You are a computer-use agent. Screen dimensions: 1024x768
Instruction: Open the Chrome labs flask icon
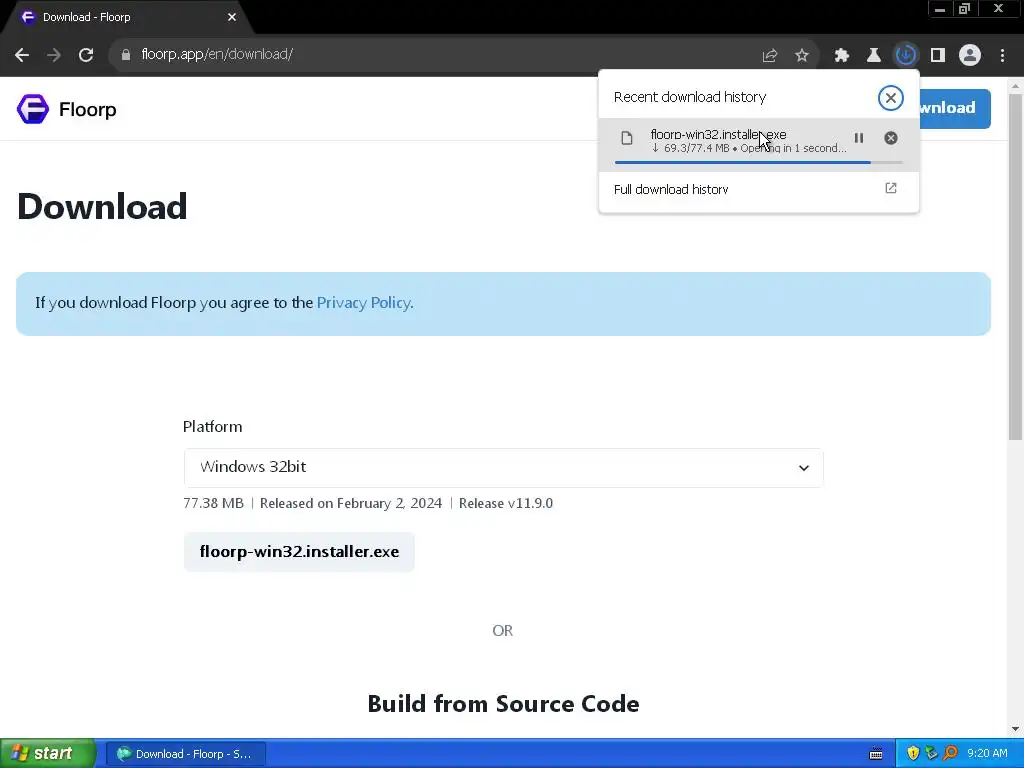click(874, 56)
